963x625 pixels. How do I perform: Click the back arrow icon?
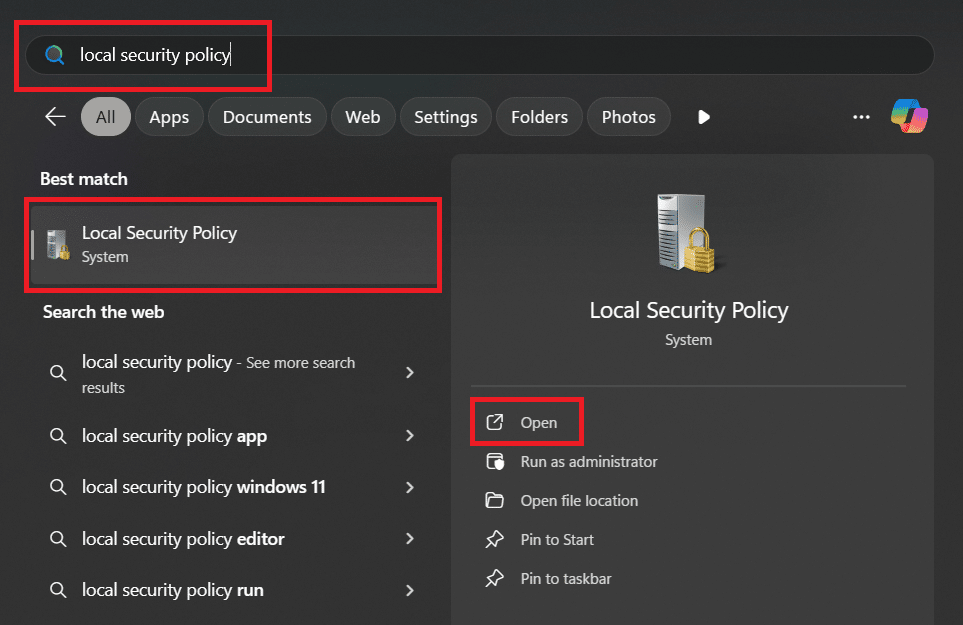[x=55, y=117]
